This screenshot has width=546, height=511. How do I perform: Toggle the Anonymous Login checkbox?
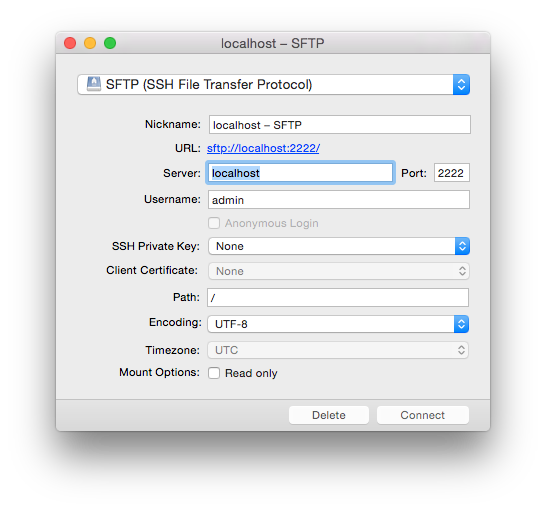click(x=214, y=223)
